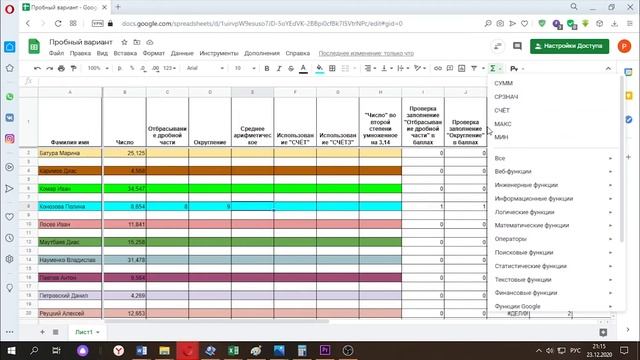The width and height of the screenshot is (640, 360).
Task: Star the document Пробный вариант
Action: click(x=124, y=42)
